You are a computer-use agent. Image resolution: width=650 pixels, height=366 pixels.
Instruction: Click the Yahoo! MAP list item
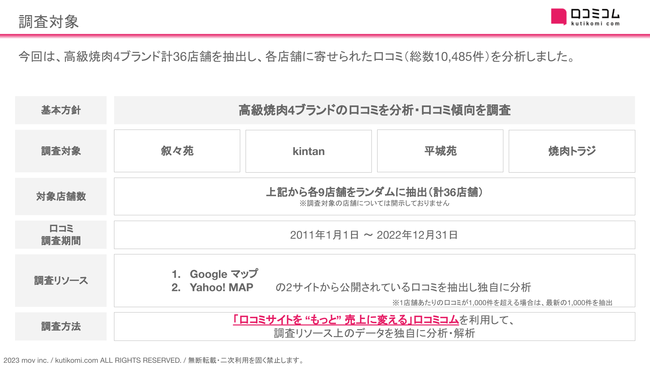(212, 287)
